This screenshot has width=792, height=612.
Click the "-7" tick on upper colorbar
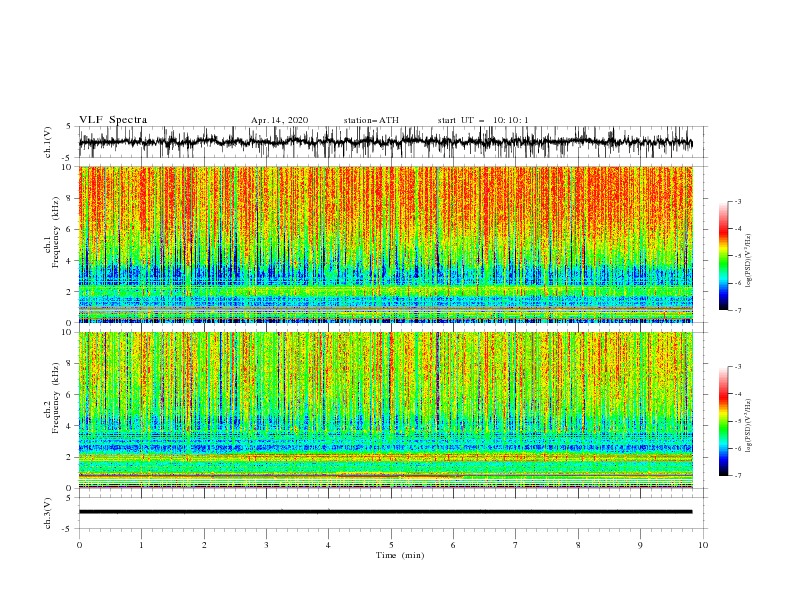[738, 310]
